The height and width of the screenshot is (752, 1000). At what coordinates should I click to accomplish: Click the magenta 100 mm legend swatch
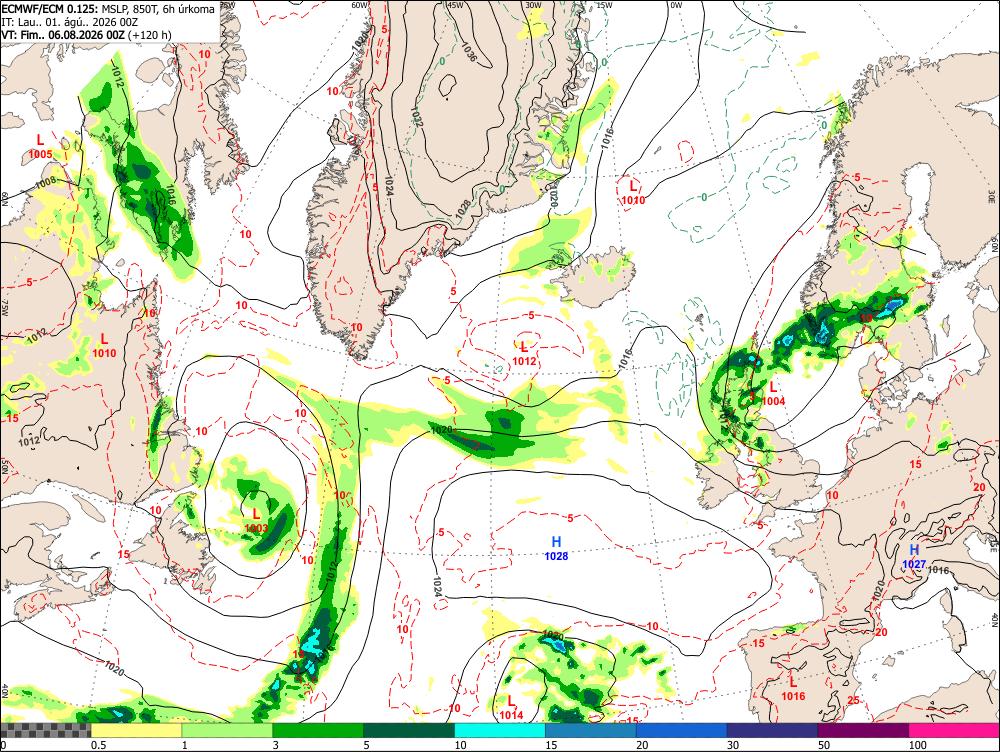(954, 730)
